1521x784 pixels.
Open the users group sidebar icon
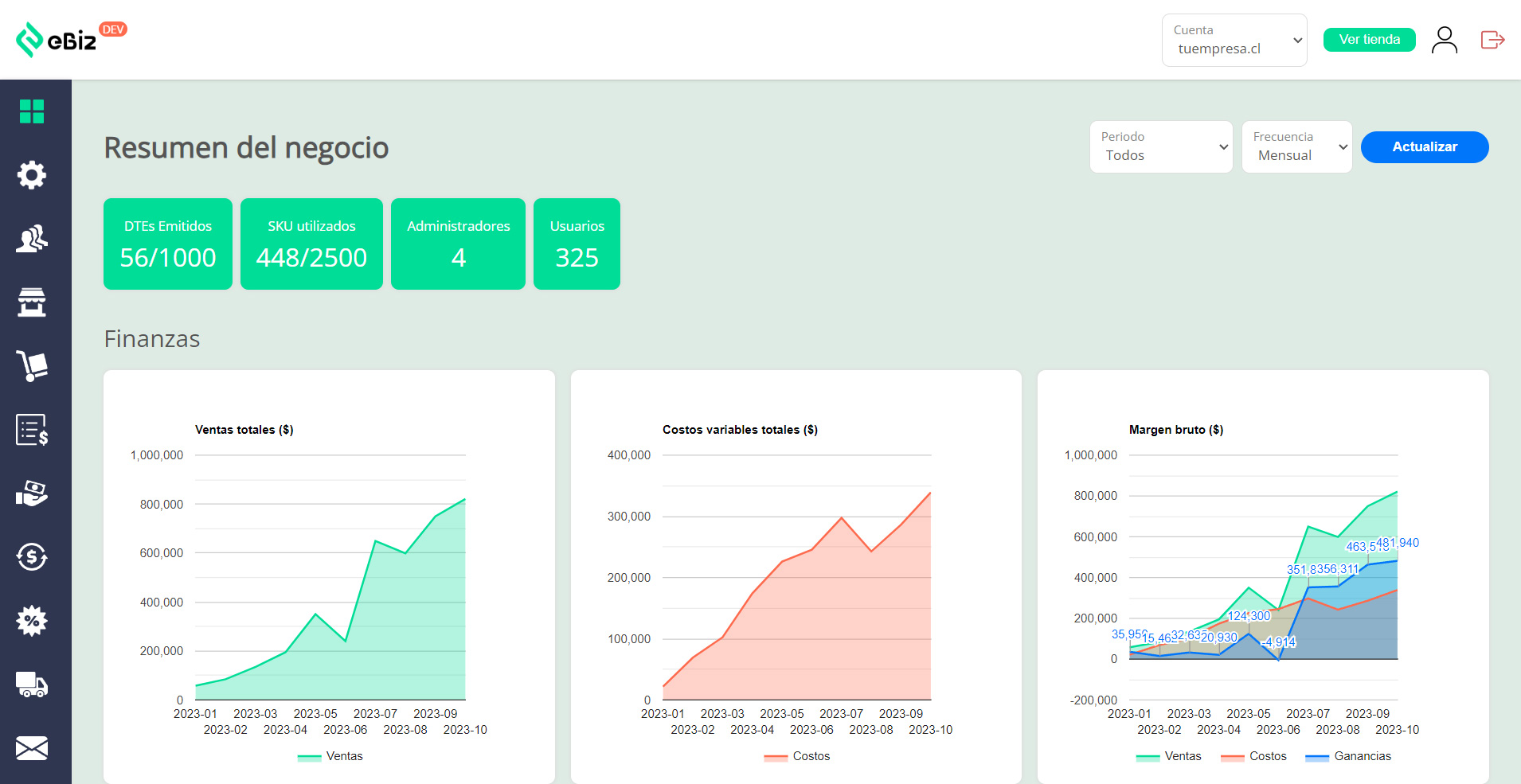(32, 239)
